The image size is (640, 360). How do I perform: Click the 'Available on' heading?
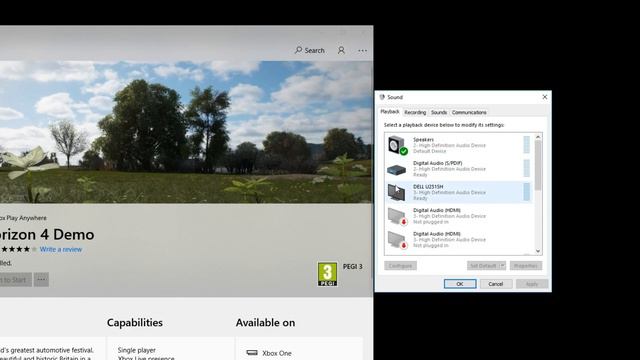coord(265,322)
